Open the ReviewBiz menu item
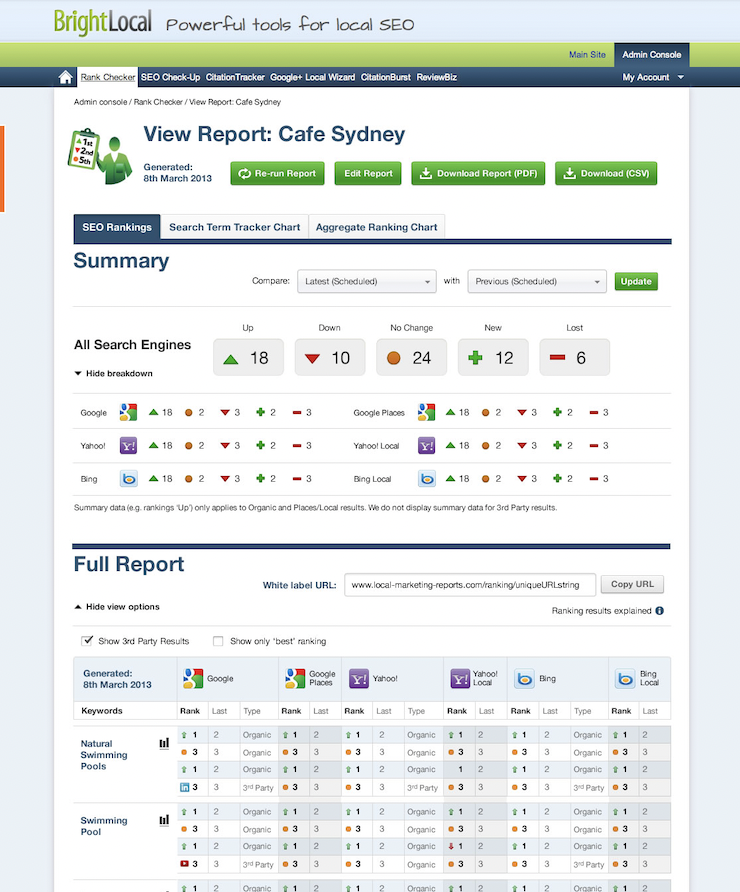Viewport: 740px width, 892px height. coord(437,77)
